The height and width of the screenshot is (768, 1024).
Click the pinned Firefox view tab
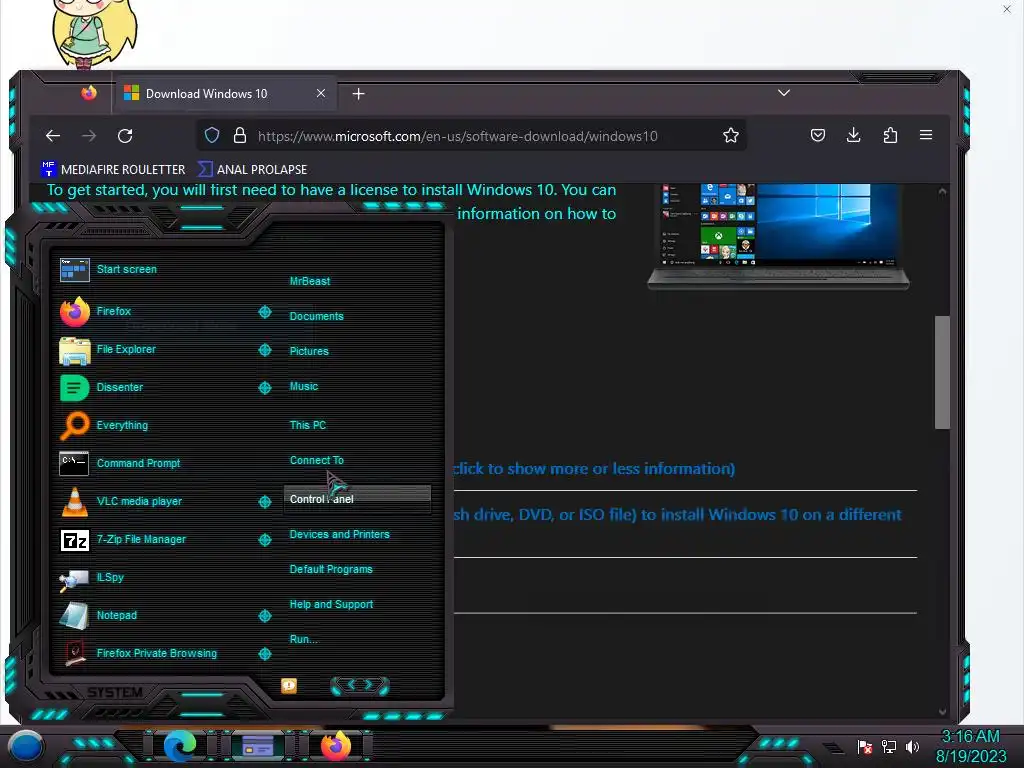(89, 93)
